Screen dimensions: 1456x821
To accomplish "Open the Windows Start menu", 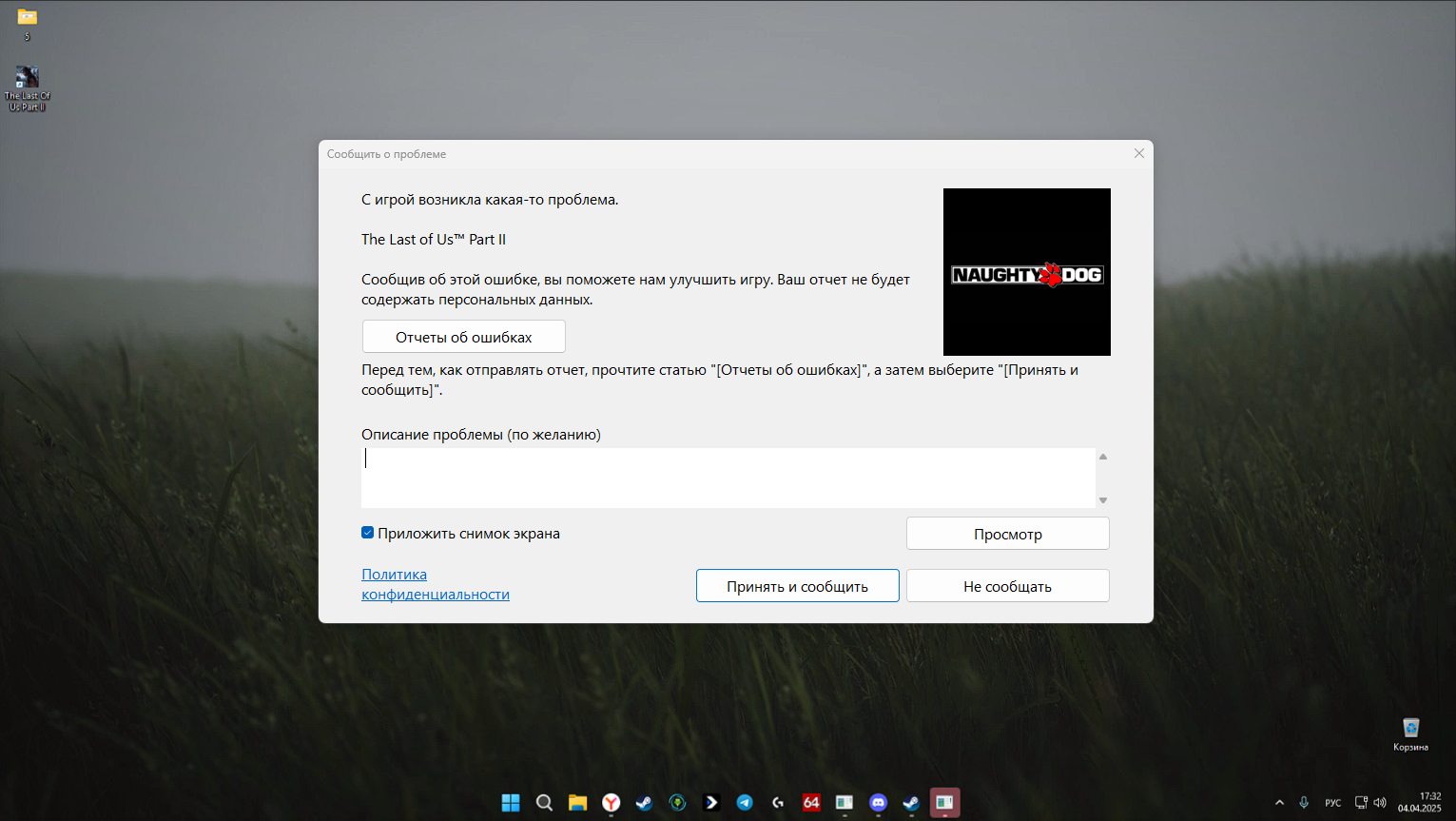I will tap(511, 802).
